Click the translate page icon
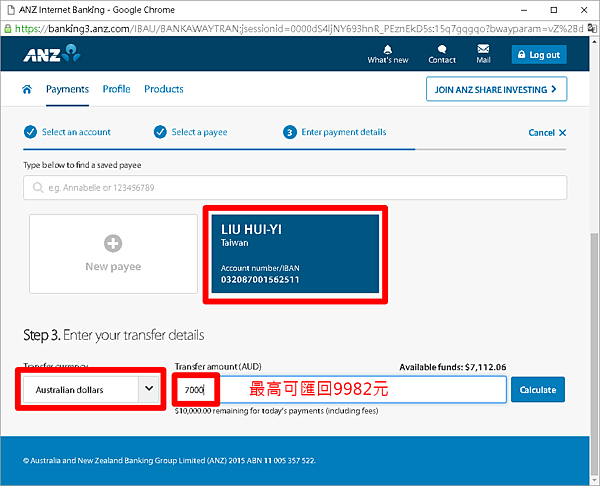 (x=592, y=28)
